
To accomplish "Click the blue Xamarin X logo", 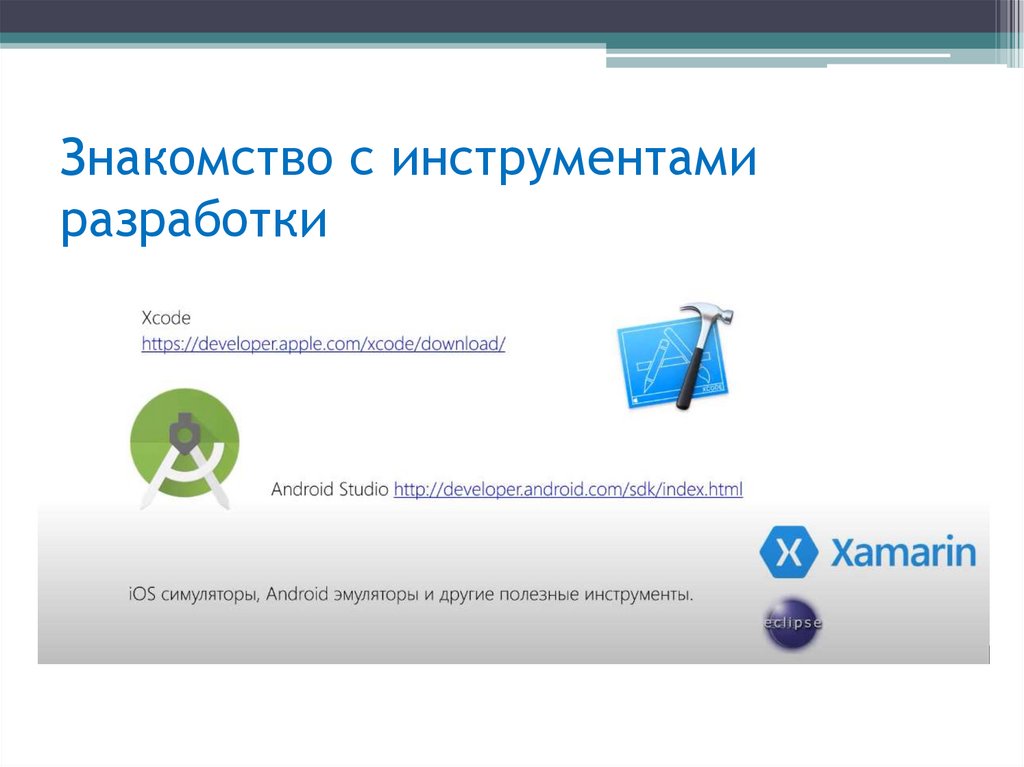I will pos(789,553).
